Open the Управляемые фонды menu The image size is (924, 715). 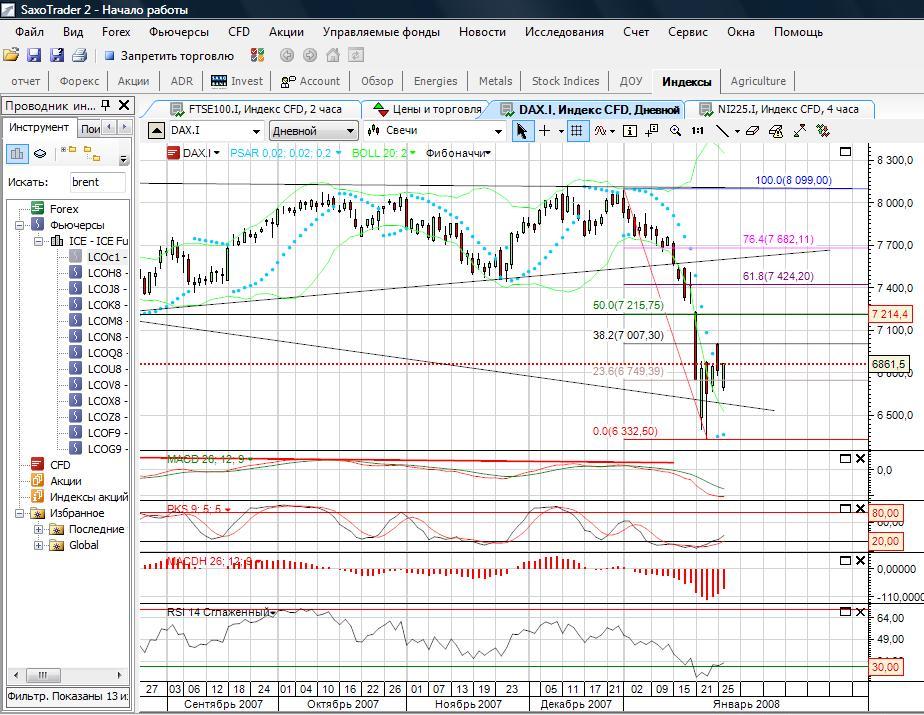381,32
